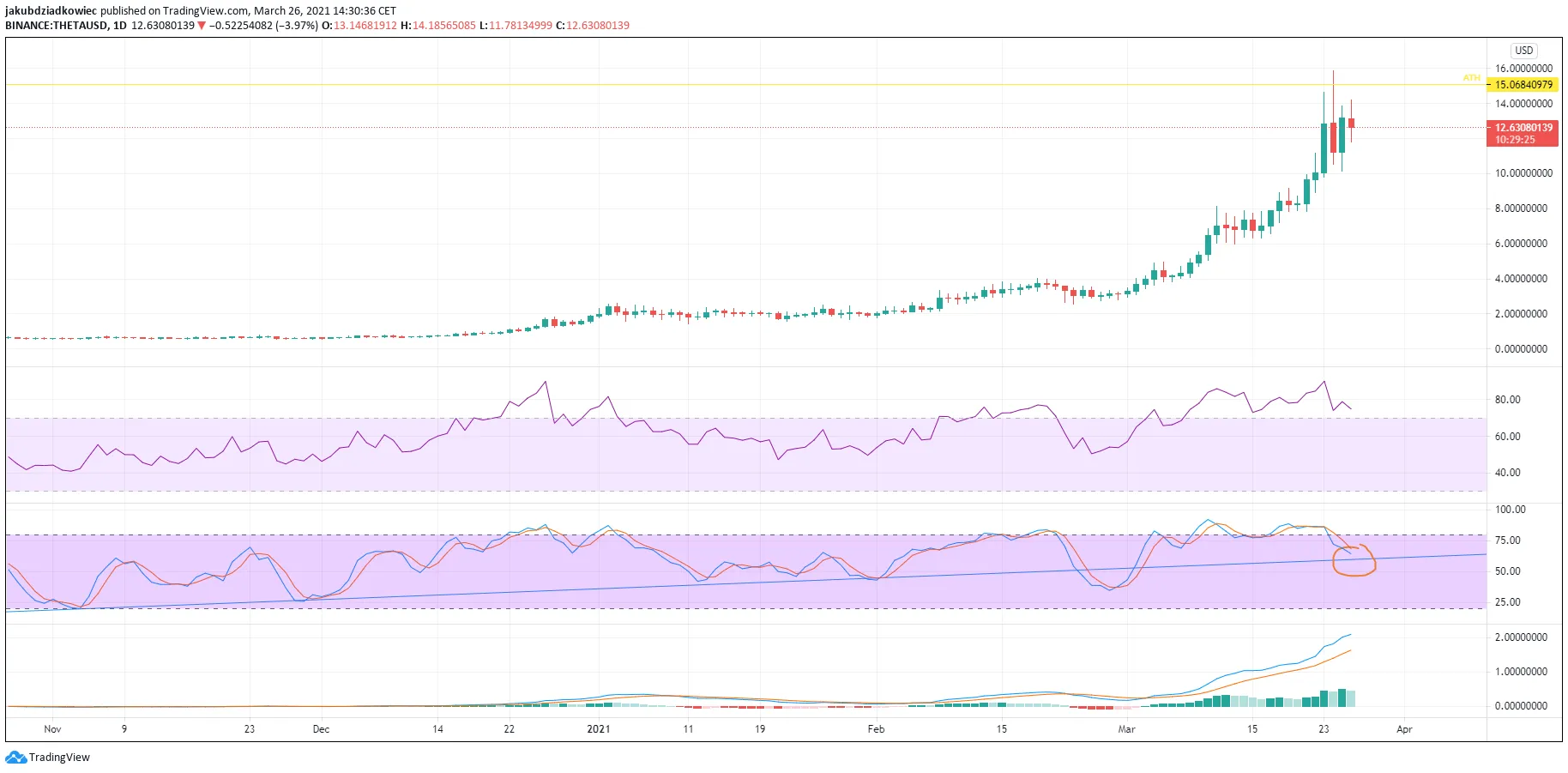Click the 80.00 RSI scale label
The width and height of the screenshot is (1568, 773).
(x=1507, y=400)
